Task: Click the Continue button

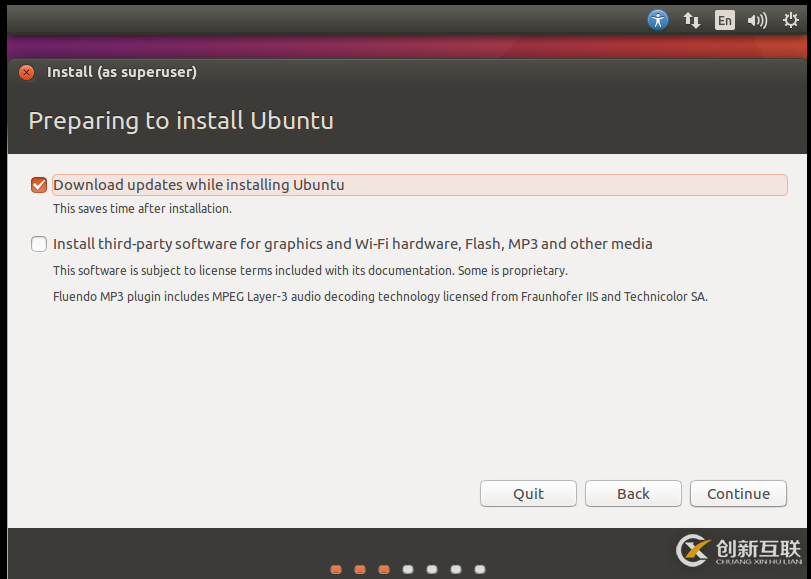Action: tap(738, 493)
